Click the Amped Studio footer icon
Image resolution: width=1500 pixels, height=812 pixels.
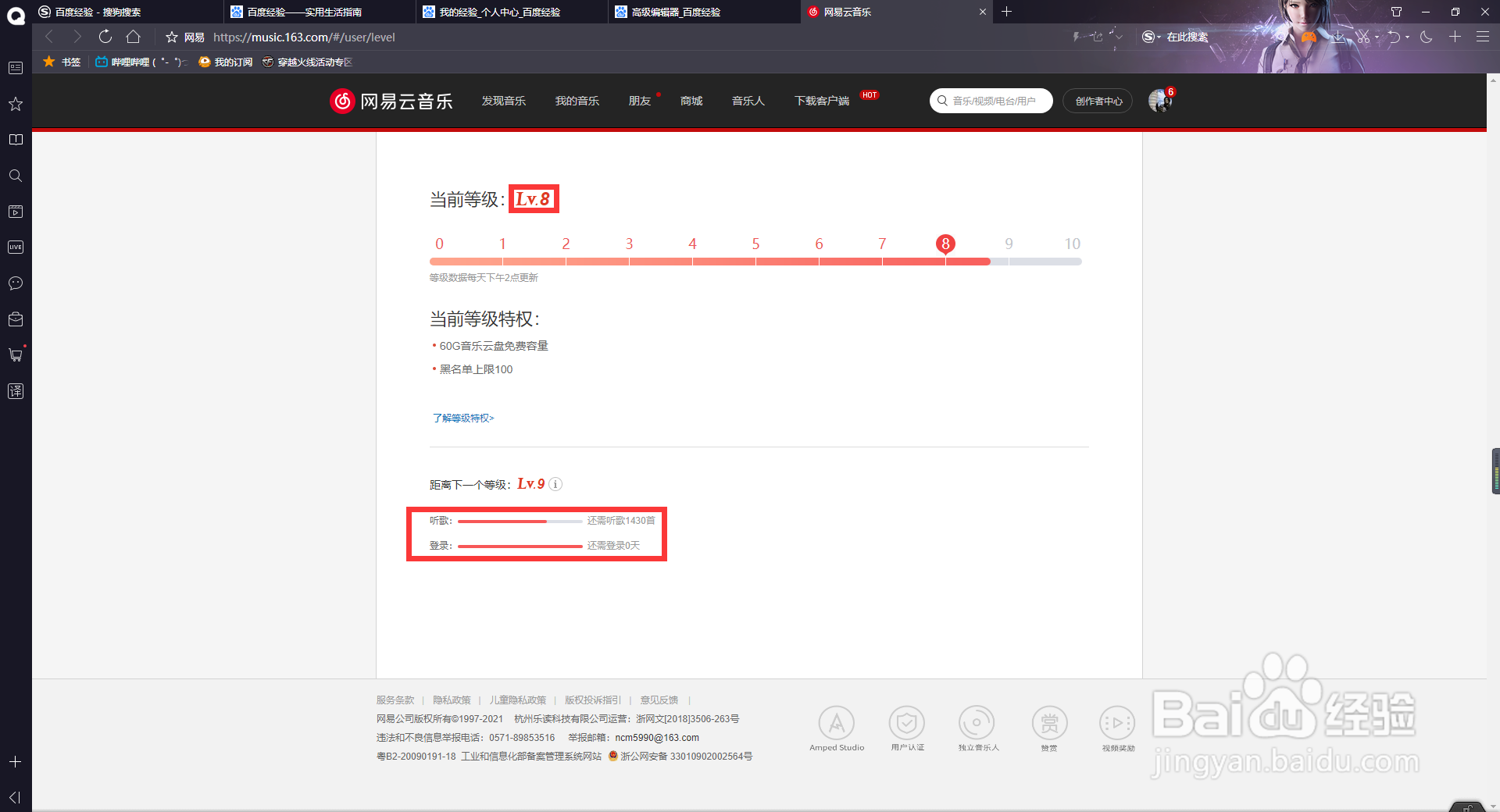tap(837, 723)
